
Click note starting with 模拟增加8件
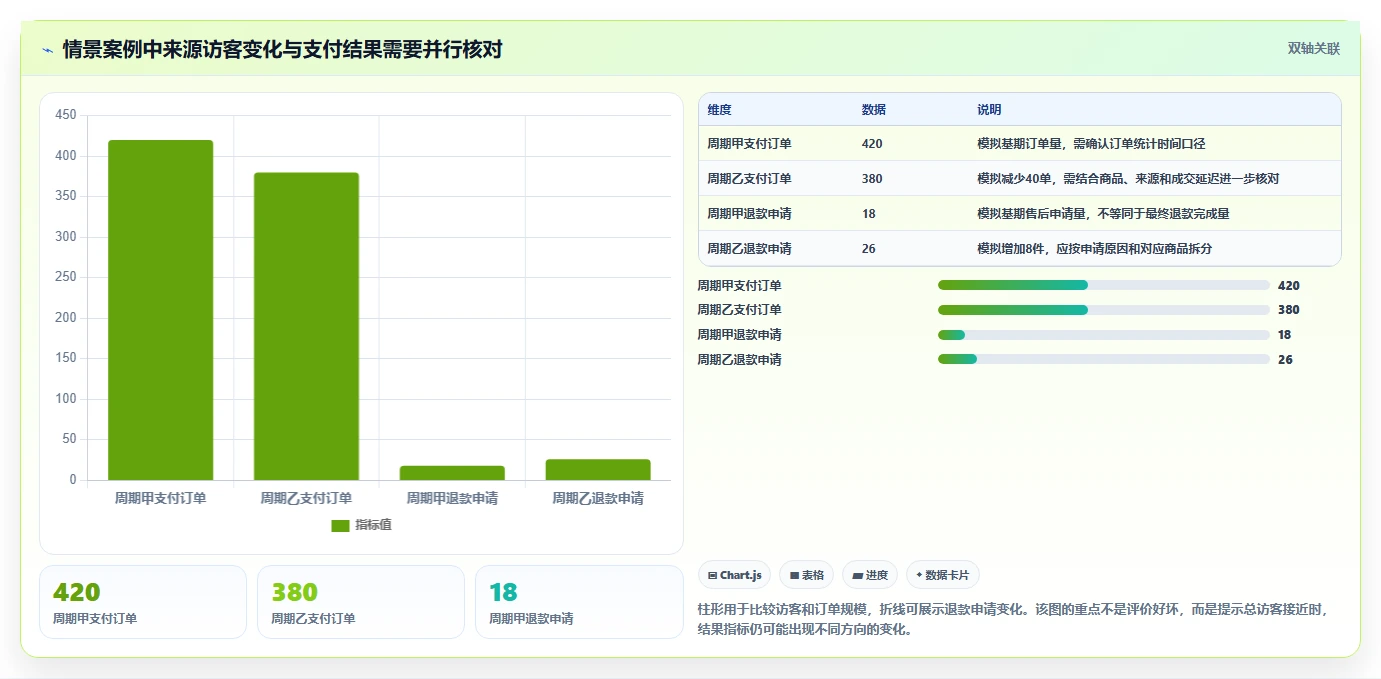click(1094, 248)
